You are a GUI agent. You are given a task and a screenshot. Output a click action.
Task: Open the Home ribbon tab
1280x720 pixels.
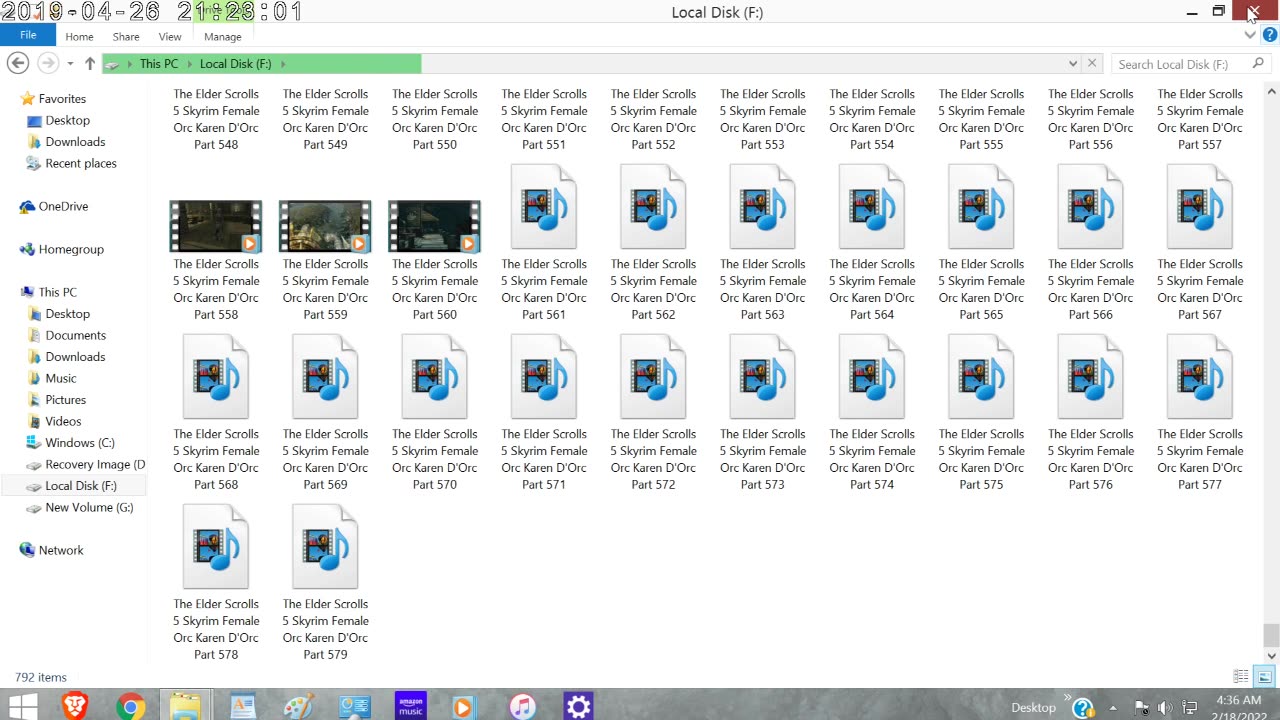point(79,36)
